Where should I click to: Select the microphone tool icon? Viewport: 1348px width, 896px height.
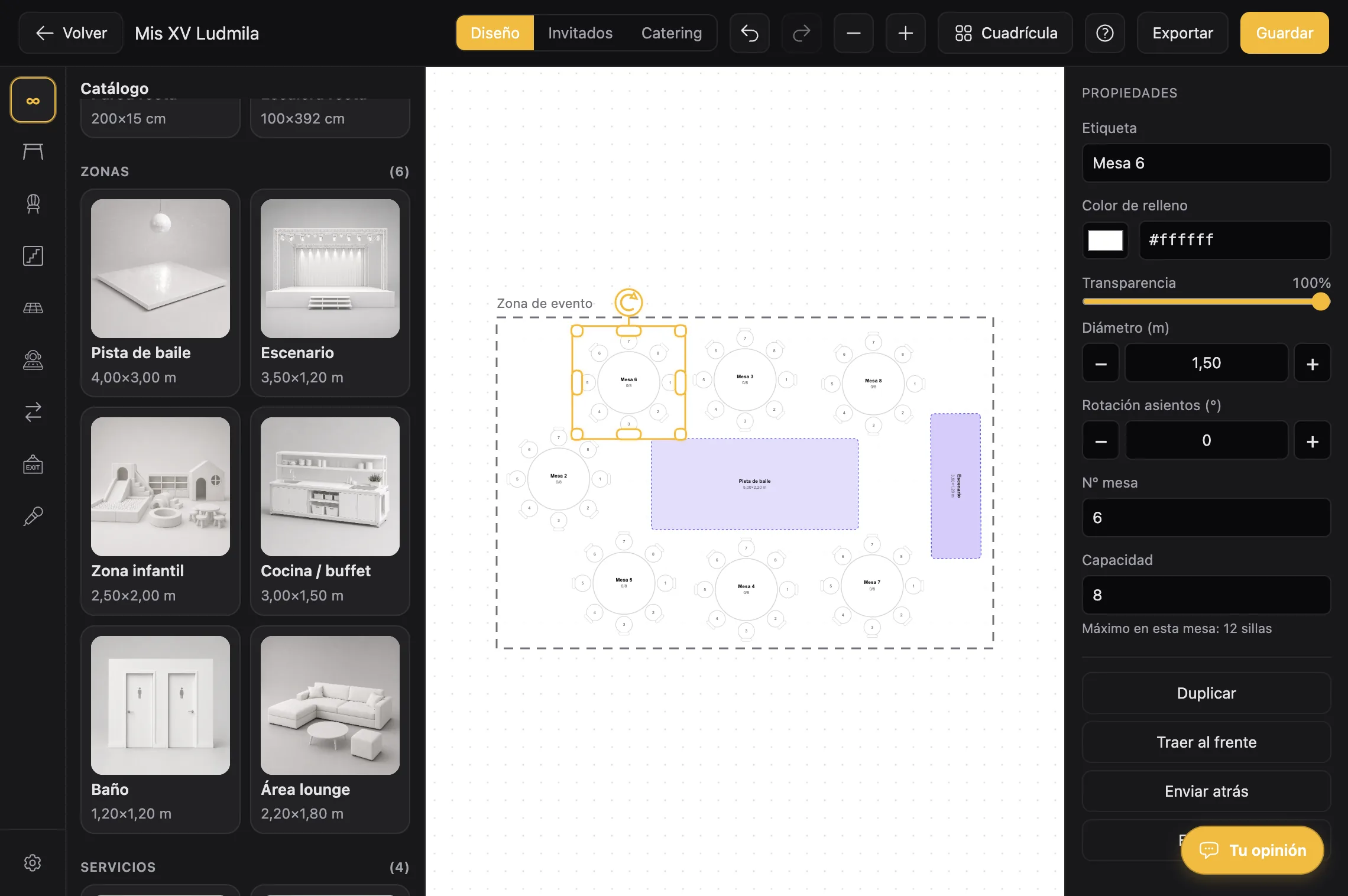pyautogui.click(x=33, y=516)
